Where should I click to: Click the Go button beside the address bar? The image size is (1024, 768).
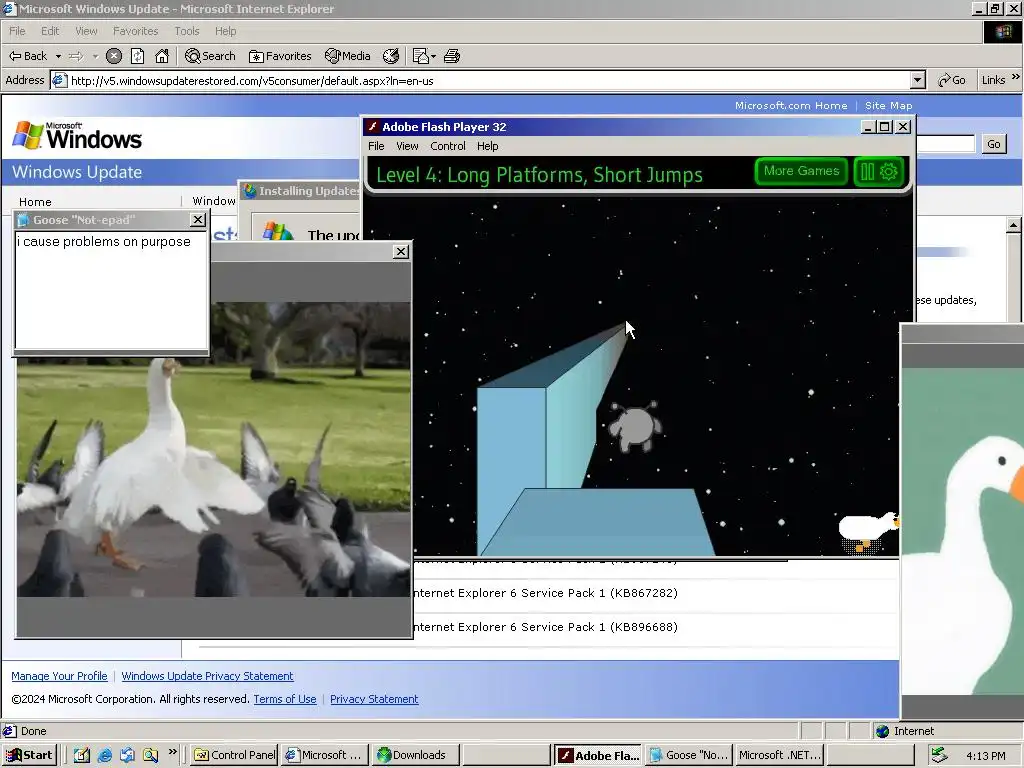click(952, 80)
